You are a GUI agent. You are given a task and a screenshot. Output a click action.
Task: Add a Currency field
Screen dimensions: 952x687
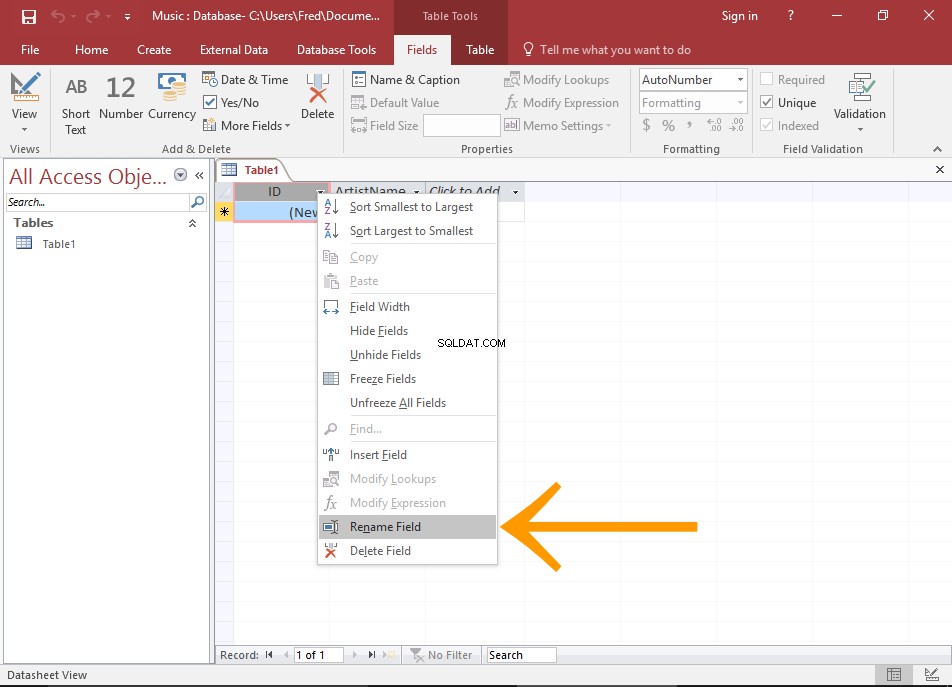point(172,97)
